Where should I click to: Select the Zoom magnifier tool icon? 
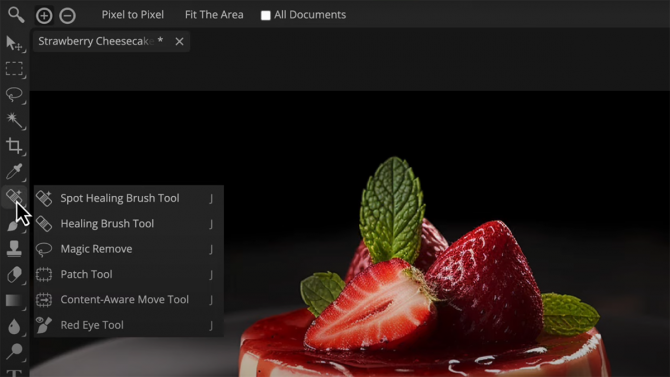(16, 15)
